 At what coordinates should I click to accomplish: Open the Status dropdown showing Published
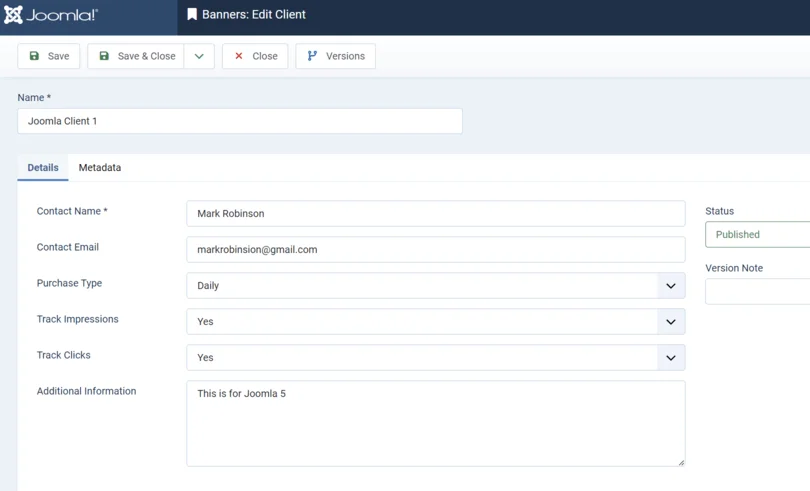[757, 235]
